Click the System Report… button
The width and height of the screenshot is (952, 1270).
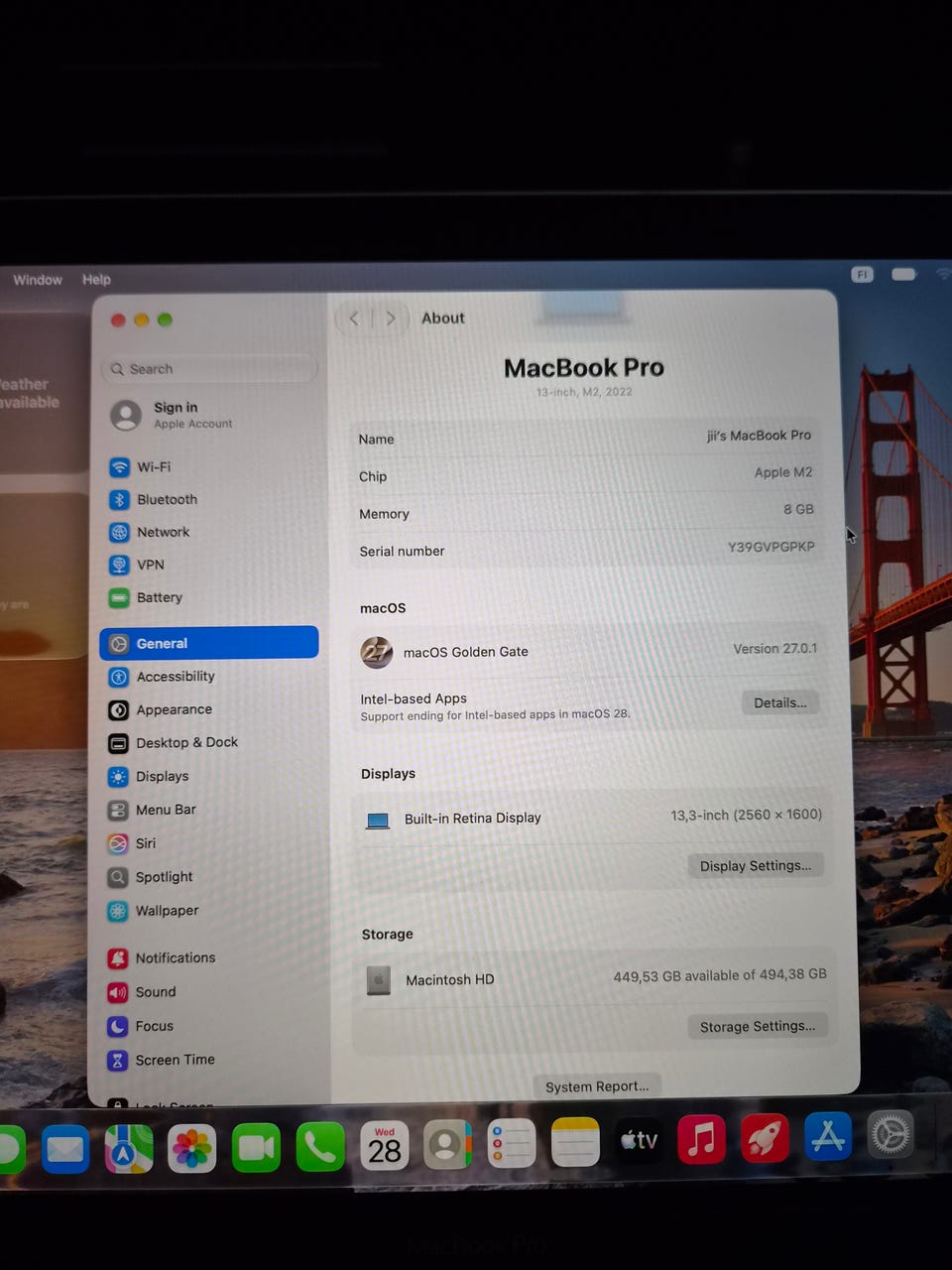[597, 1086]
